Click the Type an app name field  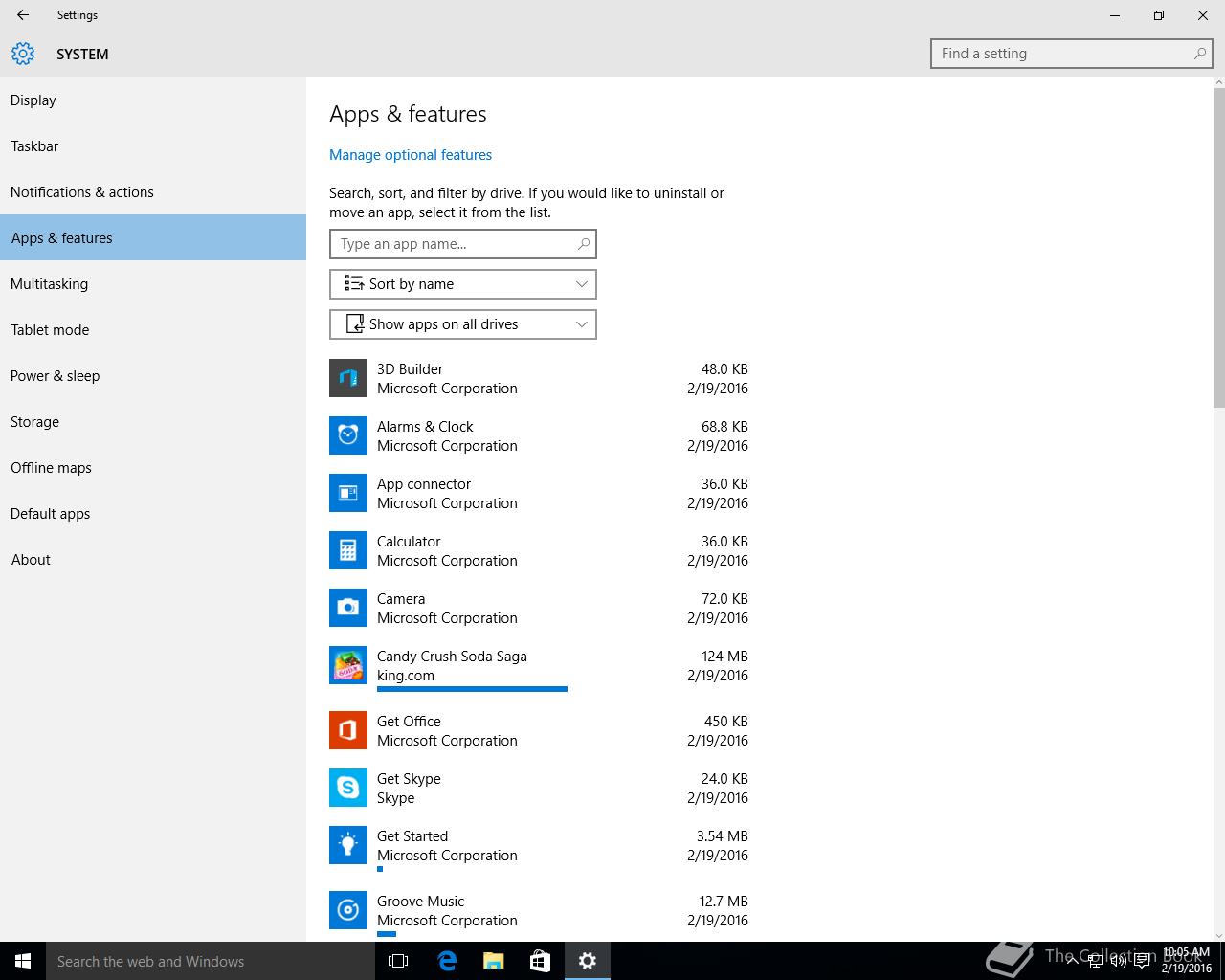[x=463, y=244]
